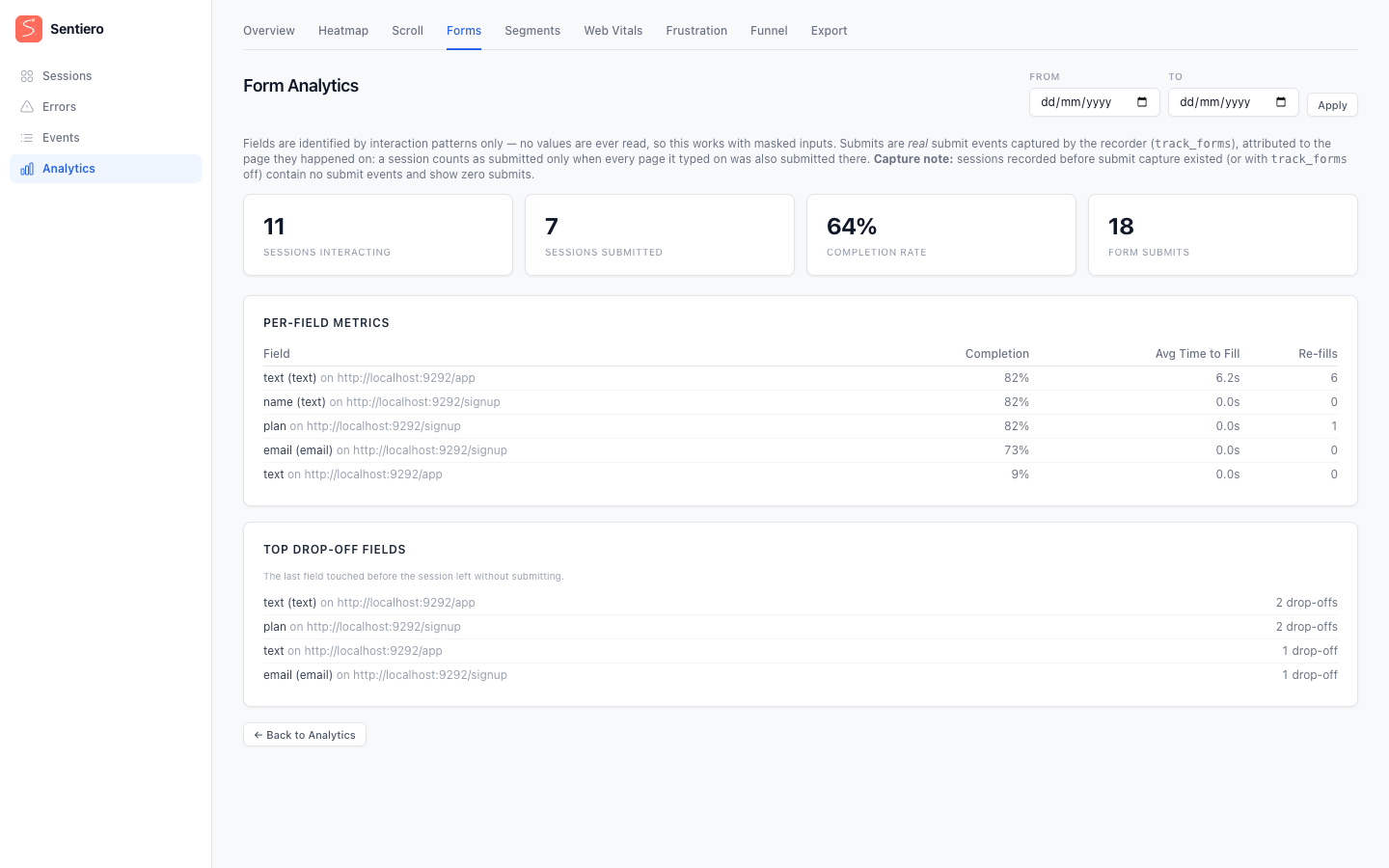1389x868 pixels.
Task: Click the 9% completion value
Action: click(x=1020, y=475)
